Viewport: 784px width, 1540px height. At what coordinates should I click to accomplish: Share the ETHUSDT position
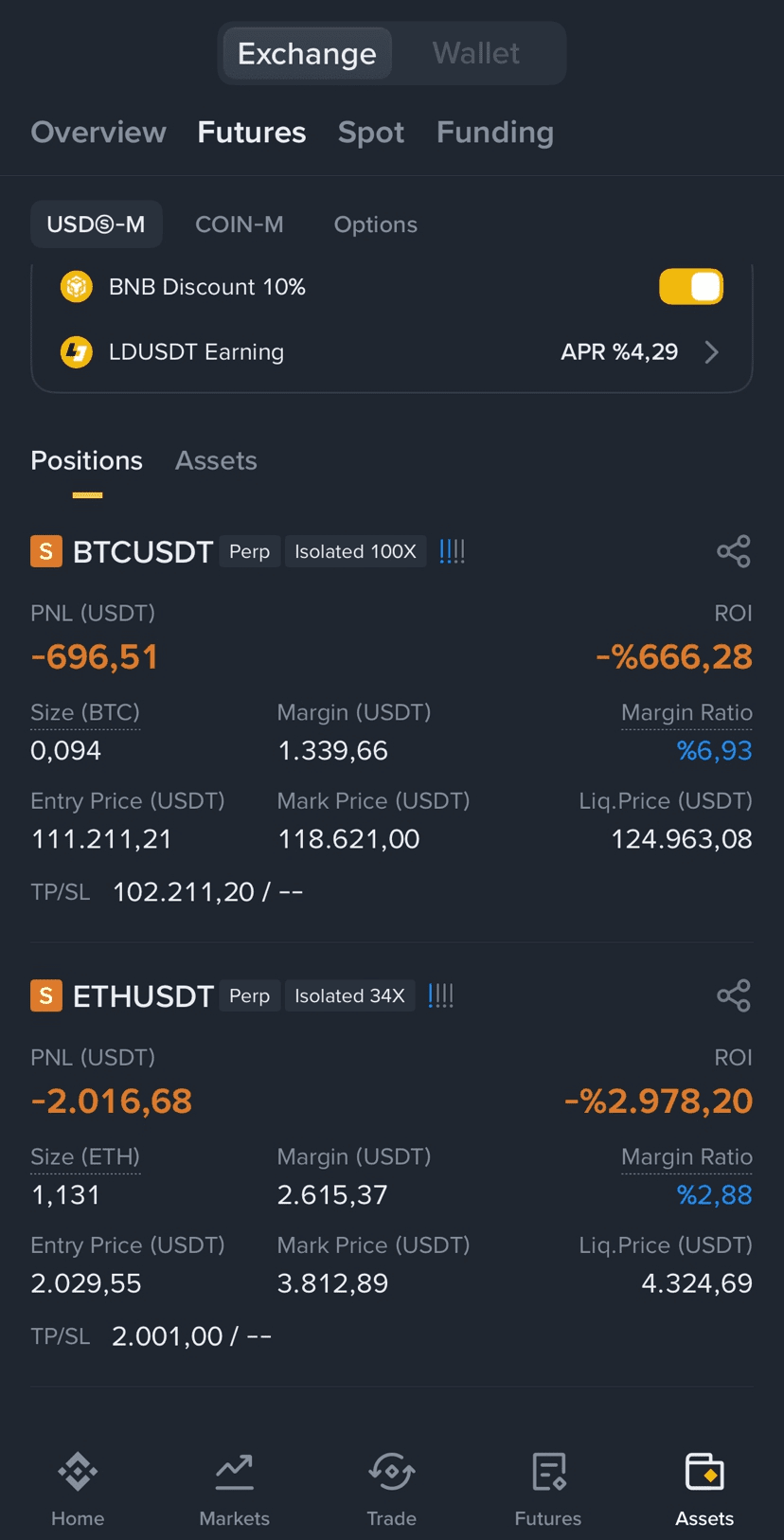734,995
